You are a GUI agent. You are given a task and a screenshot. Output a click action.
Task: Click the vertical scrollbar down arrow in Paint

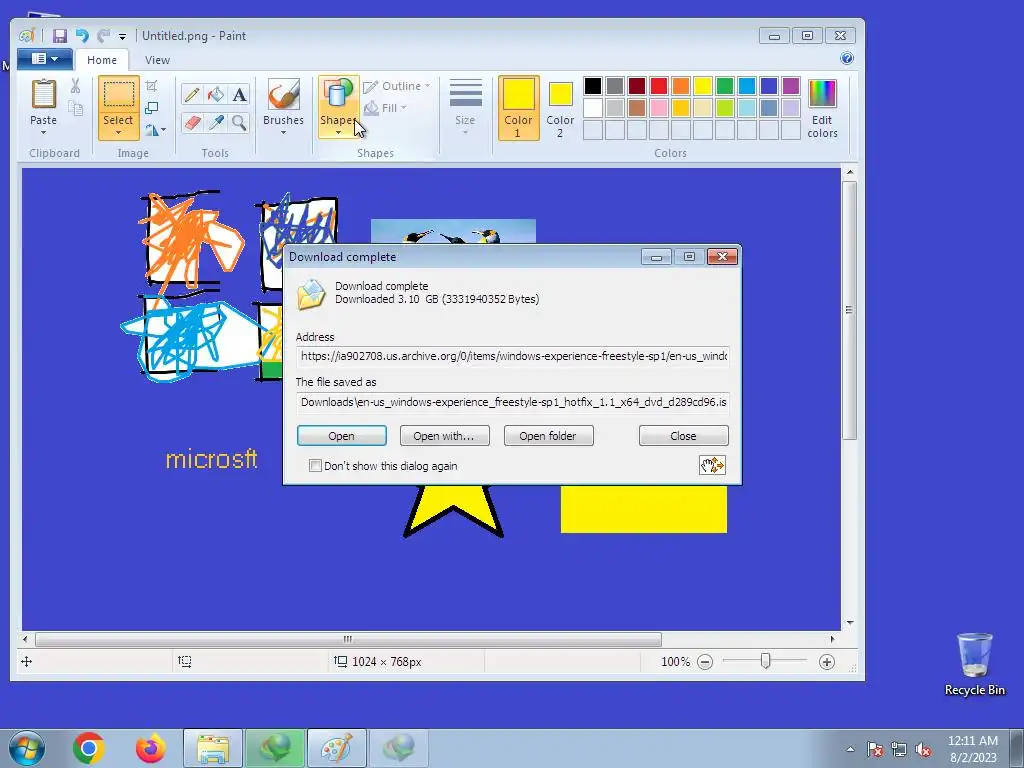(850, 622)
